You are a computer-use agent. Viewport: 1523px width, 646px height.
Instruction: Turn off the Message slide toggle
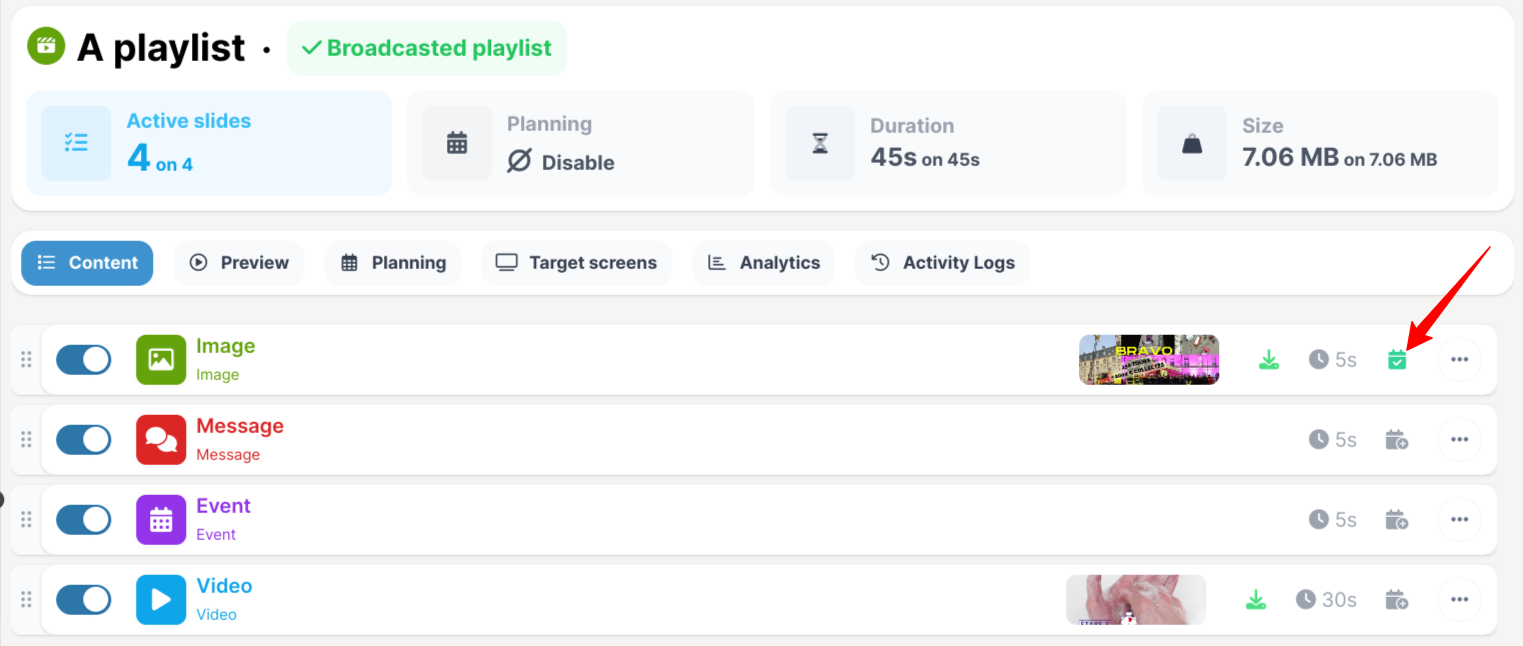coord(83,440)
